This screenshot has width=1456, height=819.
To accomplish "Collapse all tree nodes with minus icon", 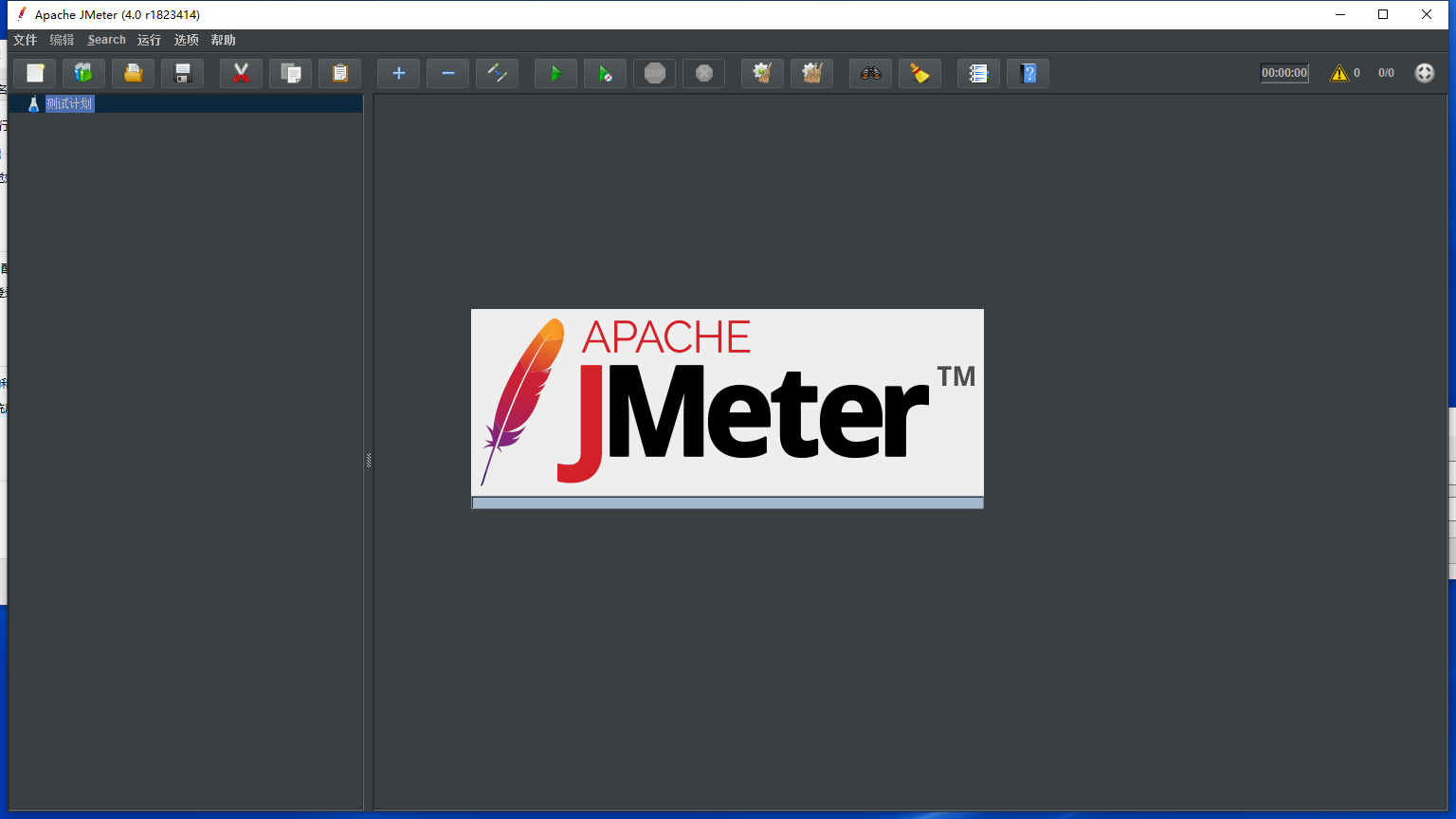I will [x=448, y=73].
